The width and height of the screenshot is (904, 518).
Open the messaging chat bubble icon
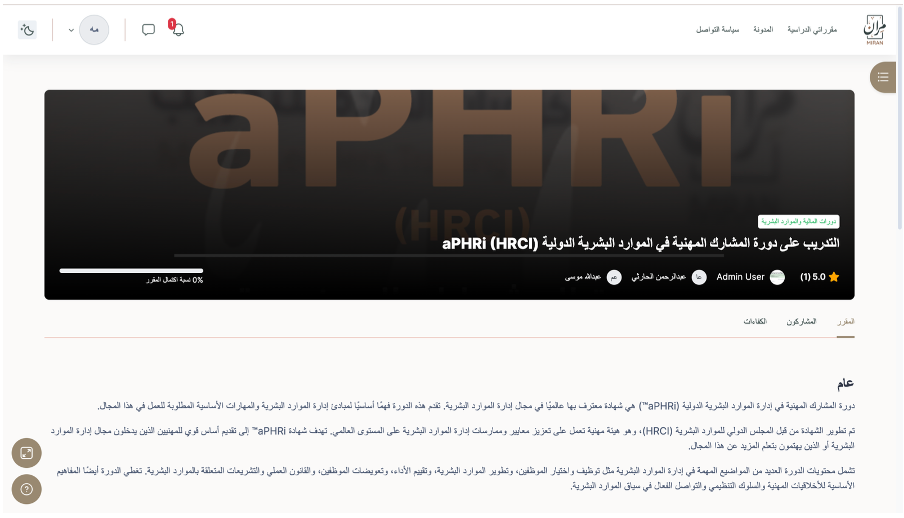pyautogui.click(x=148, y=30)
